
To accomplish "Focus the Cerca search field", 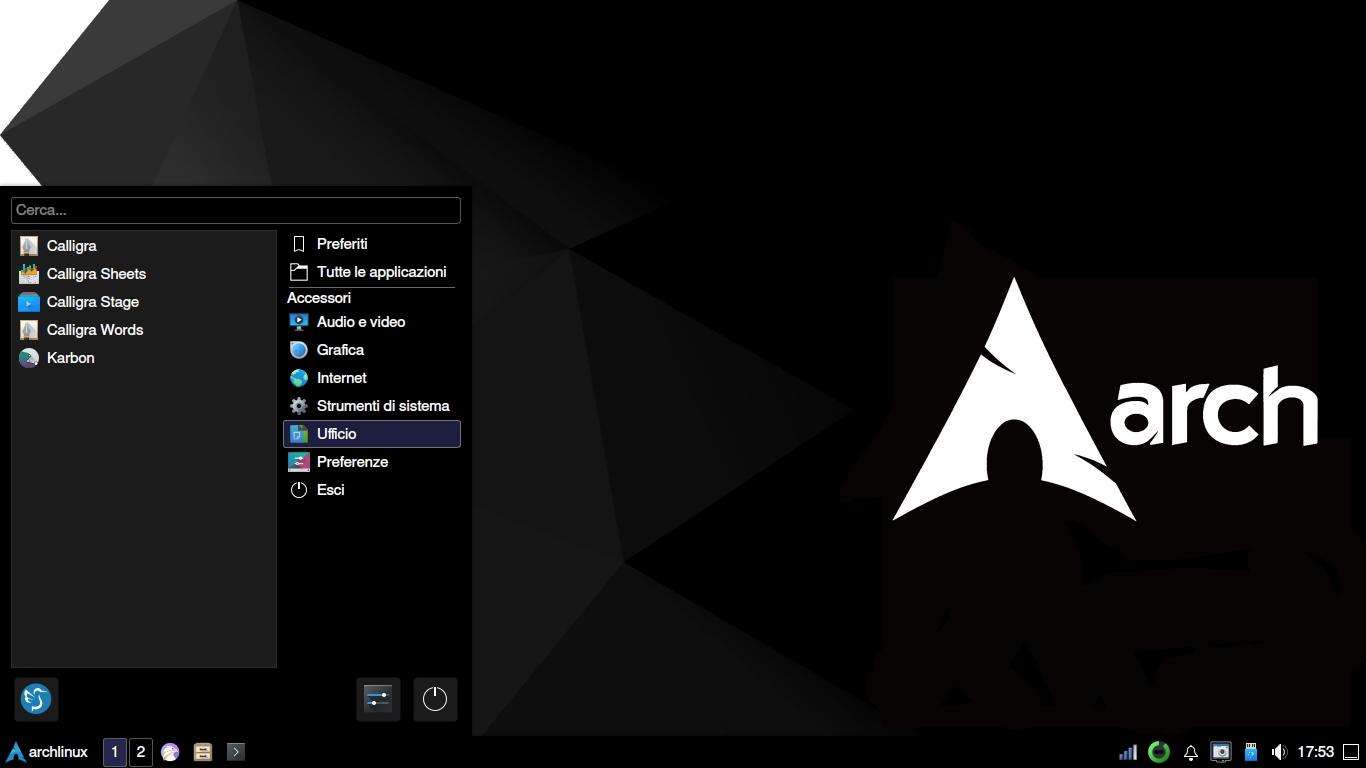I will coord(236,210).
